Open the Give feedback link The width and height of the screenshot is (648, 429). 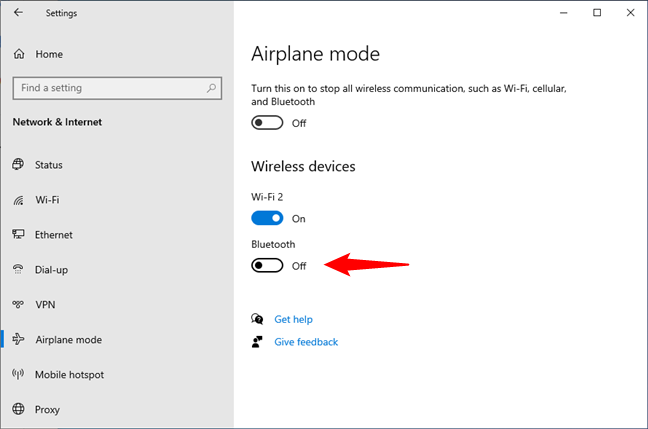click(306, 342)
